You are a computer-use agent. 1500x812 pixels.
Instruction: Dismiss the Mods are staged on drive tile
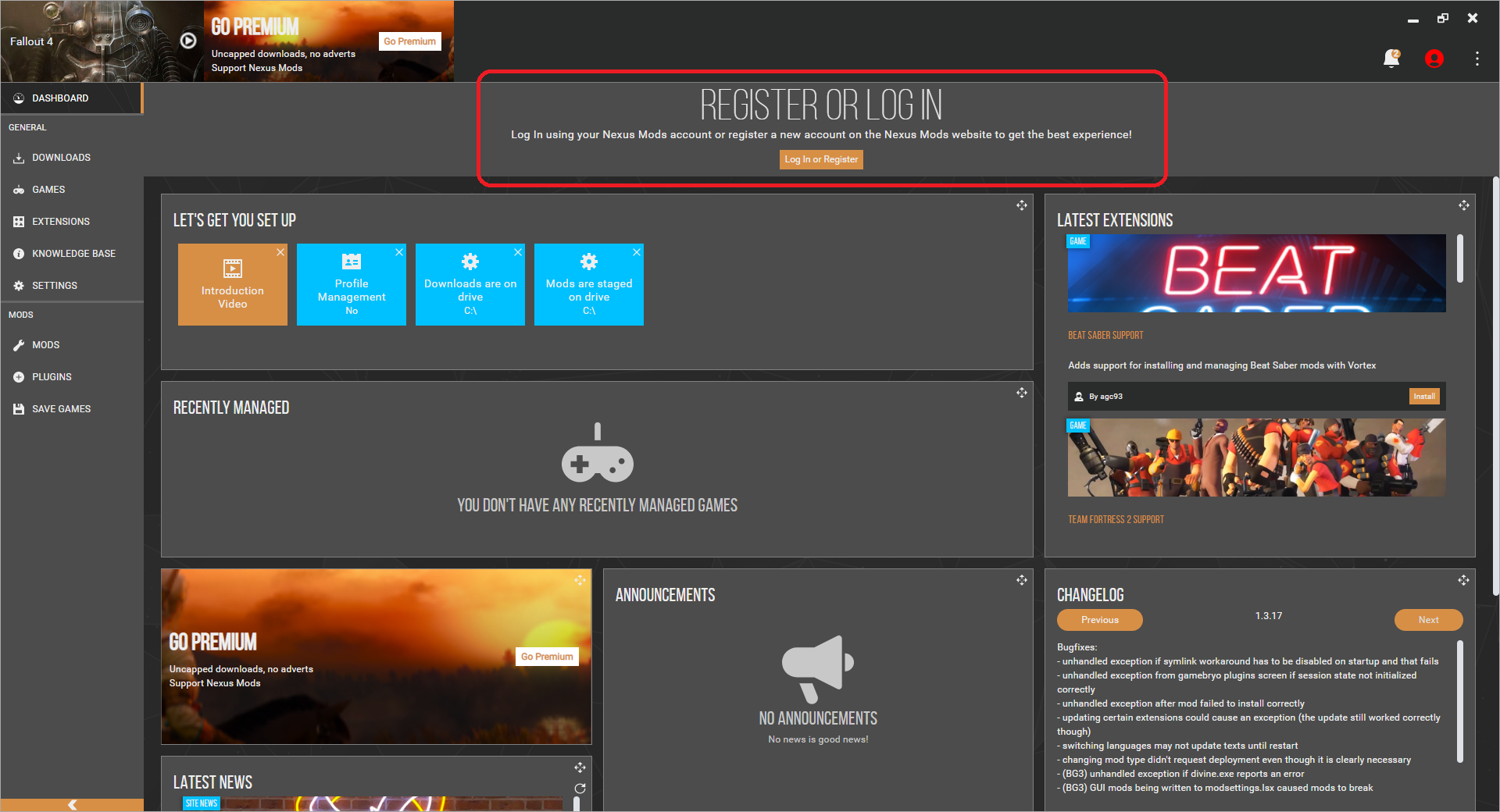tap(637, 252)
